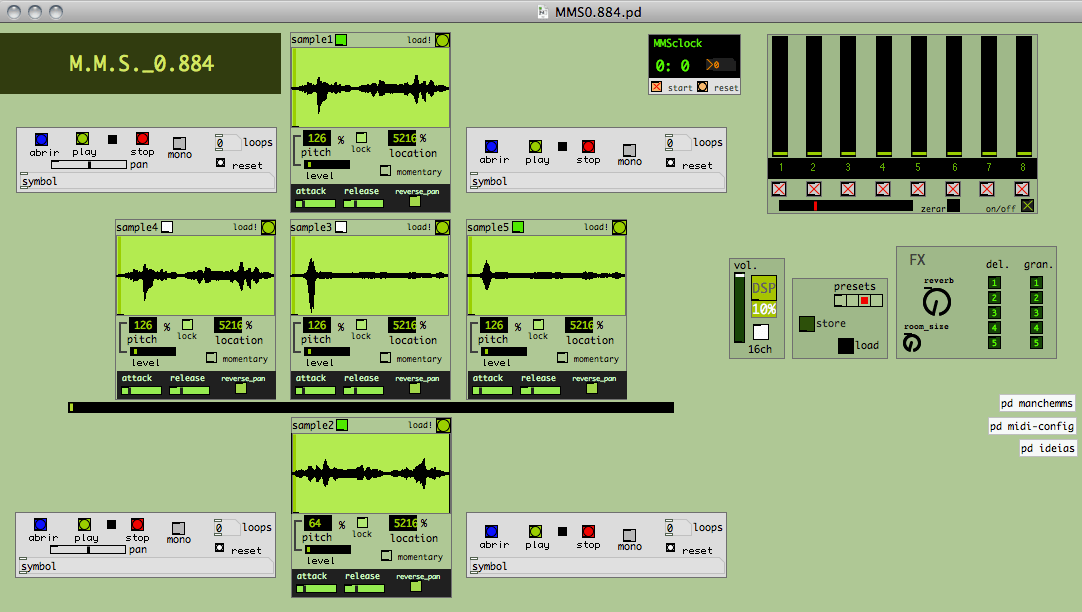1082x612 pixels.
Task: Activate gran. slot 3 in FX panel
Action: pos(1036,313)
